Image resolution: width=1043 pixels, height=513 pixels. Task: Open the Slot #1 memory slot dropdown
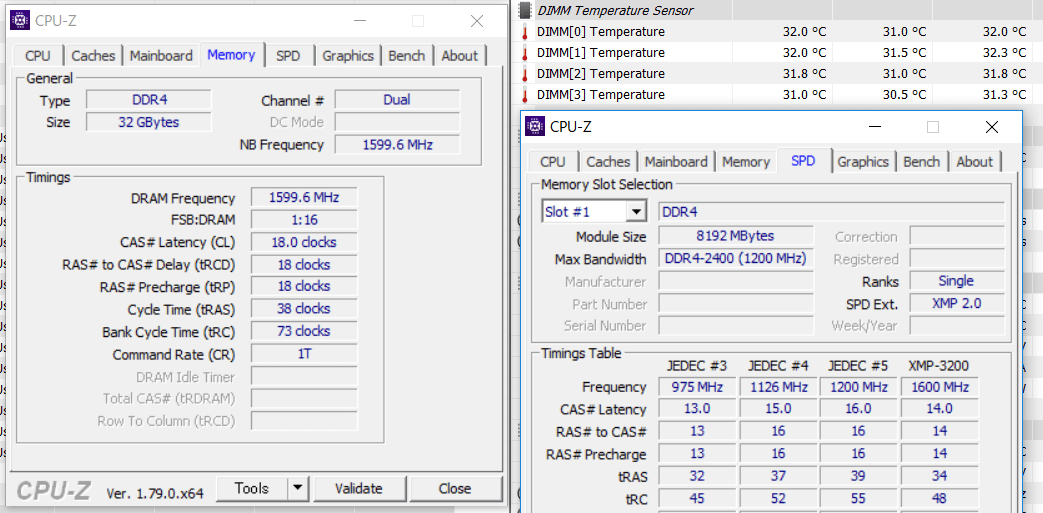point(637,212)
